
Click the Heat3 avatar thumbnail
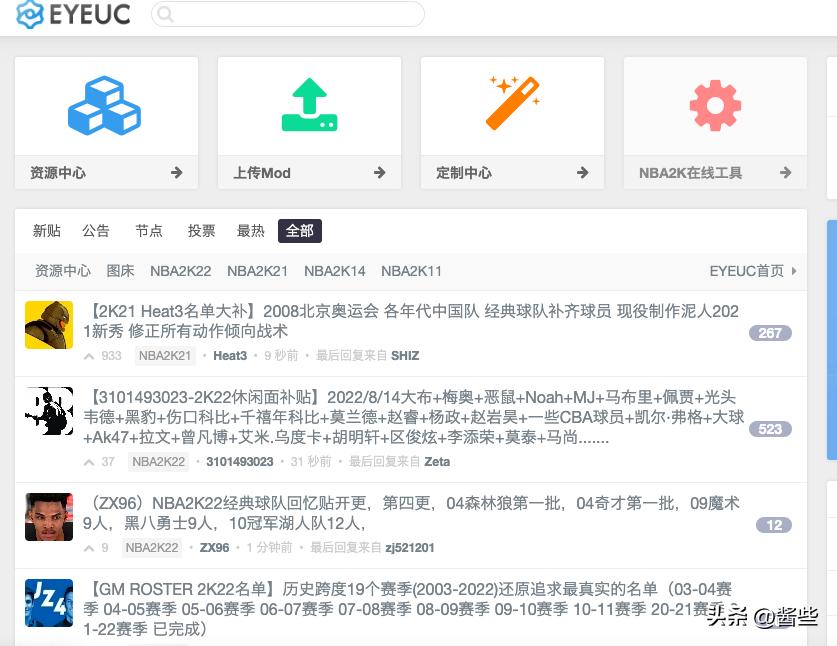[49, 325]
